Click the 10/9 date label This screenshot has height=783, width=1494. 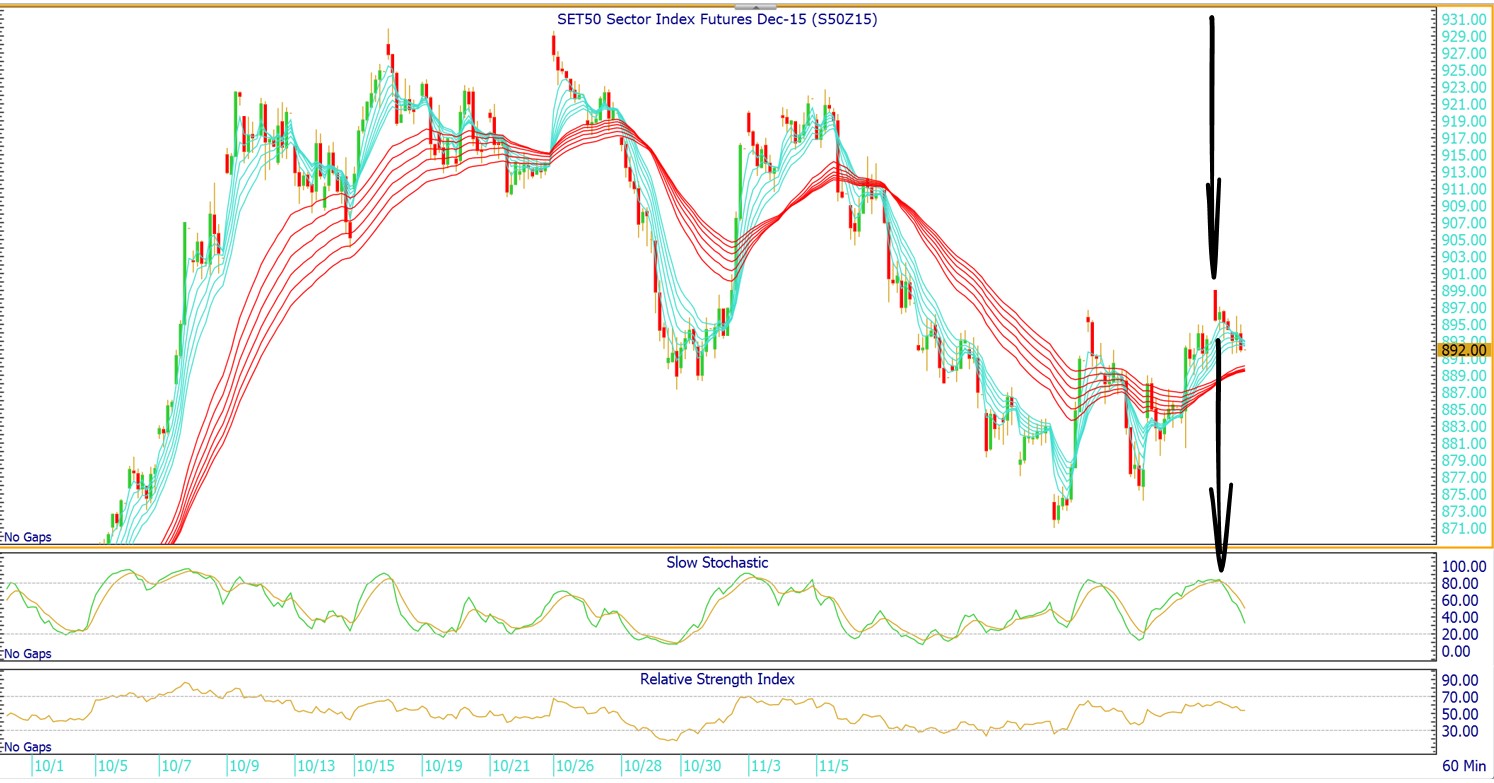pyautogui.click(x=243, y=766)
